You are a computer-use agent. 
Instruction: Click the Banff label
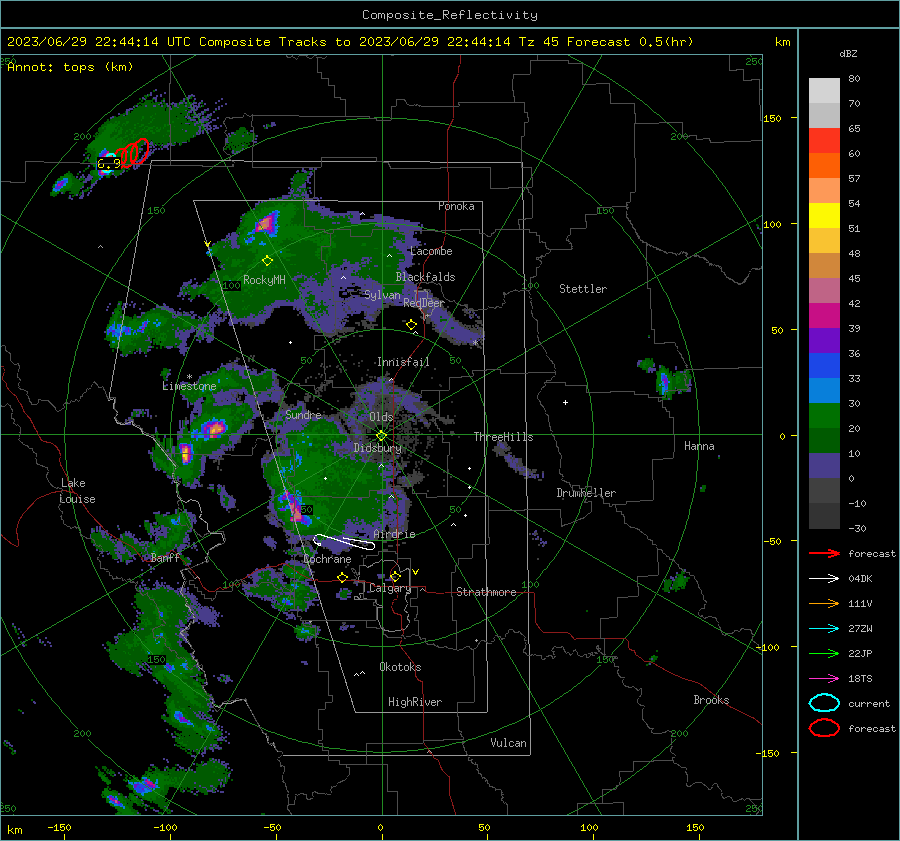[164, 557]
